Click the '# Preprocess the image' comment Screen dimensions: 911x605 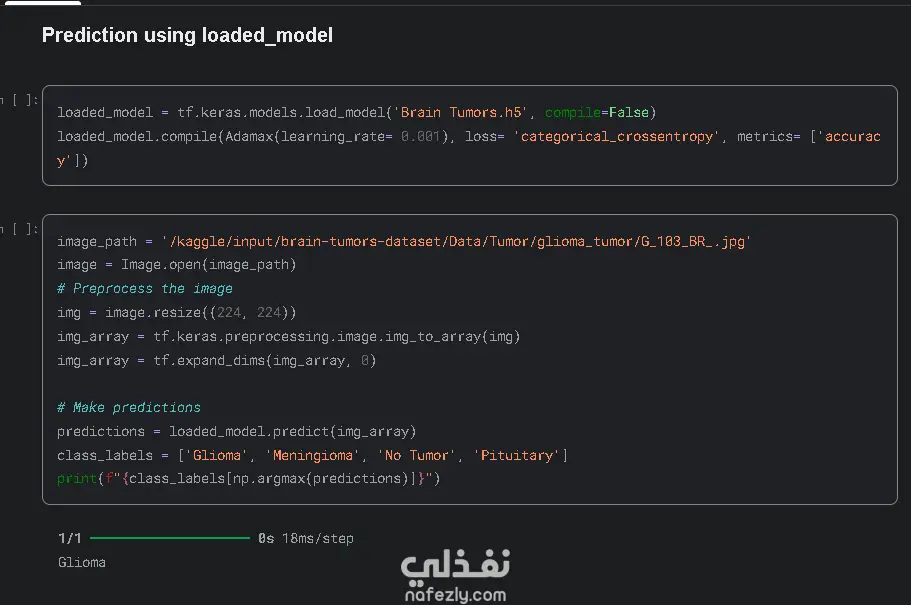pyautogui.click(x=145, y=289)
